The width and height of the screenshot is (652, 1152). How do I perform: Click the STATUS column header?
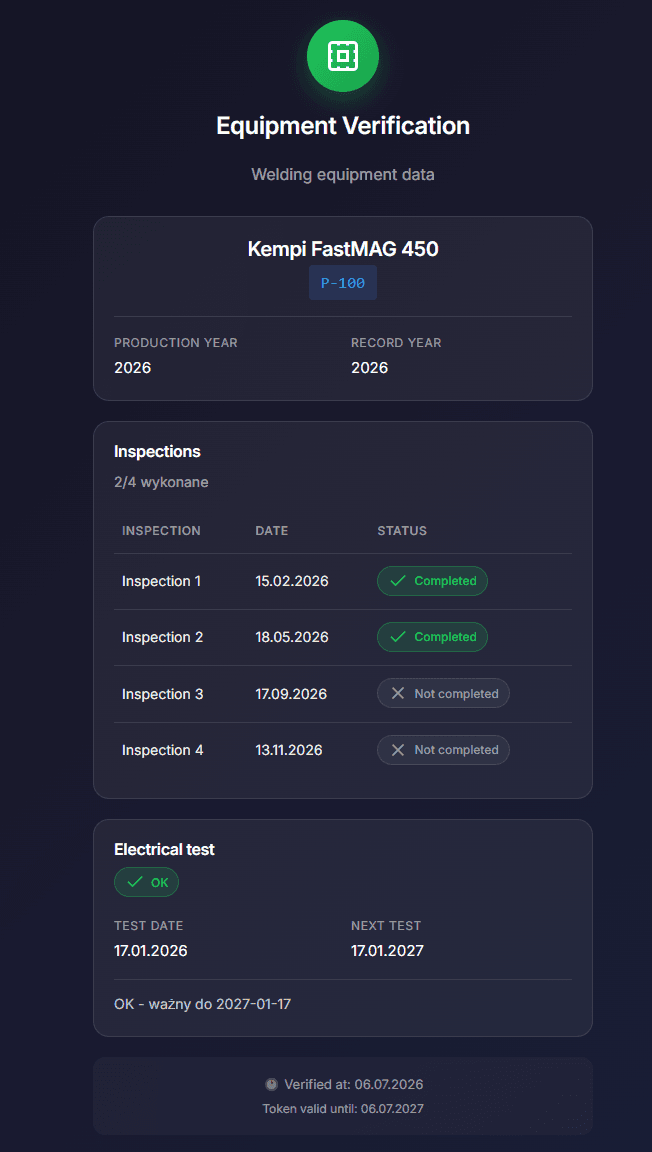coord(402,530)
